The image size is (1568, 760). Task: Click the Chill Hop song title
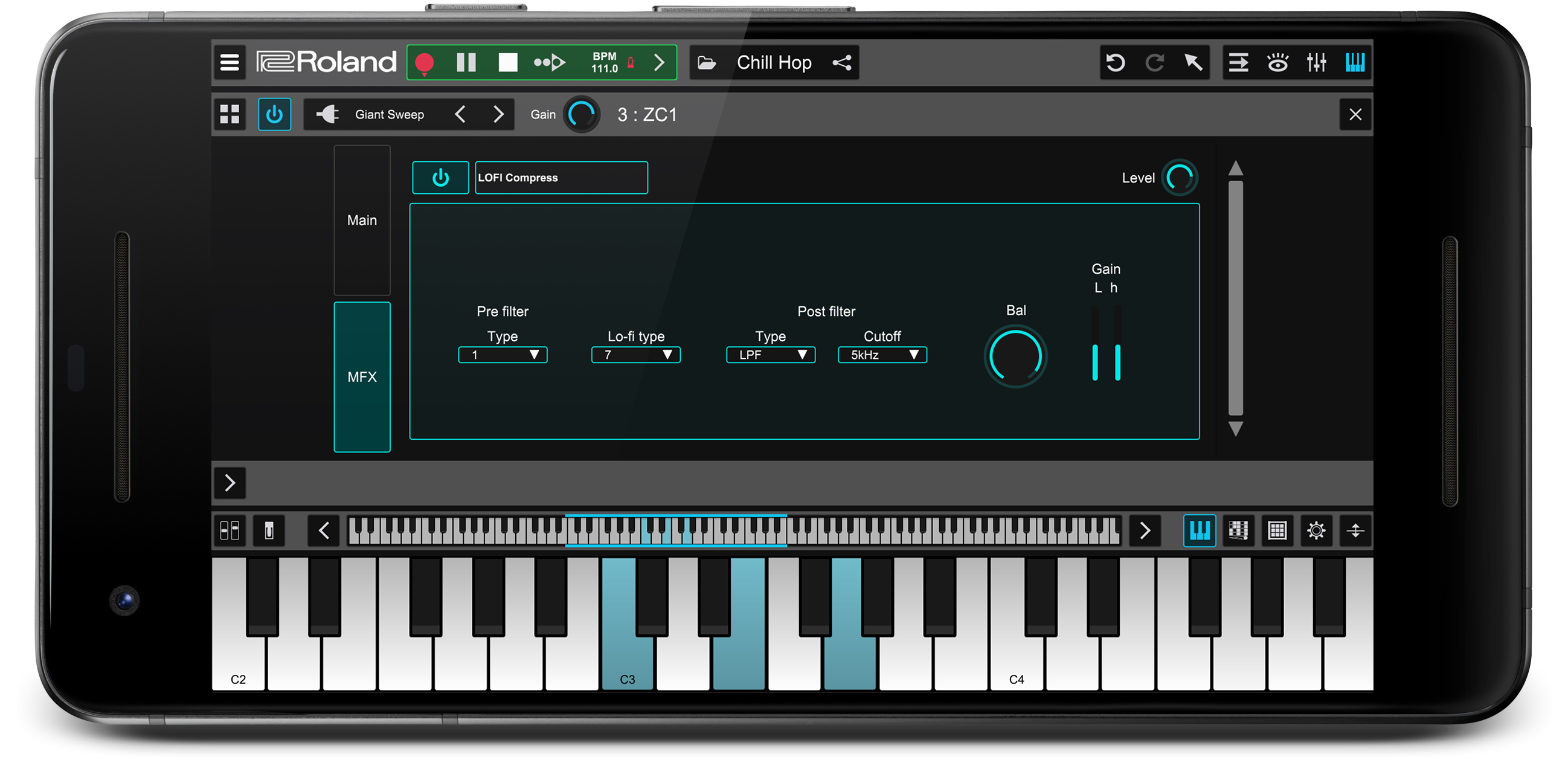774,62
